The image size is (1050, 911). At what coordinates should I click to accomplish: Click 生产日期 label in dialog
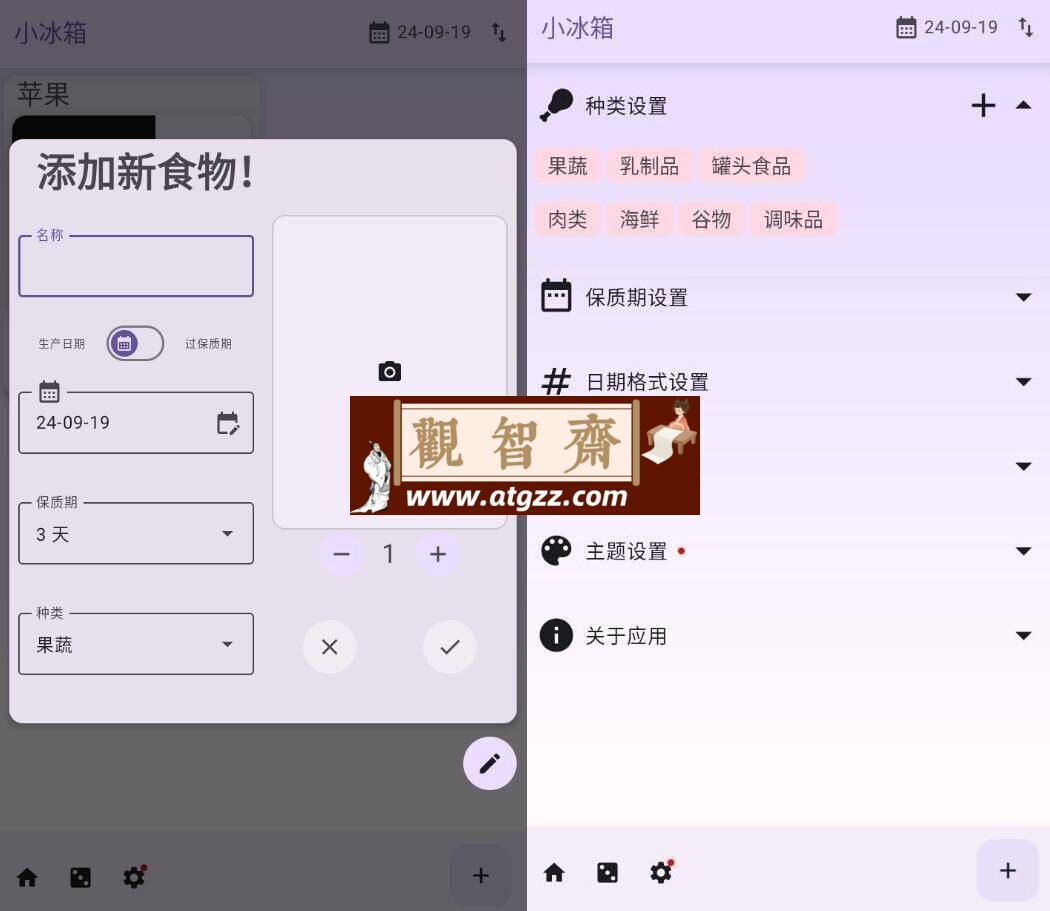point(62,344)
